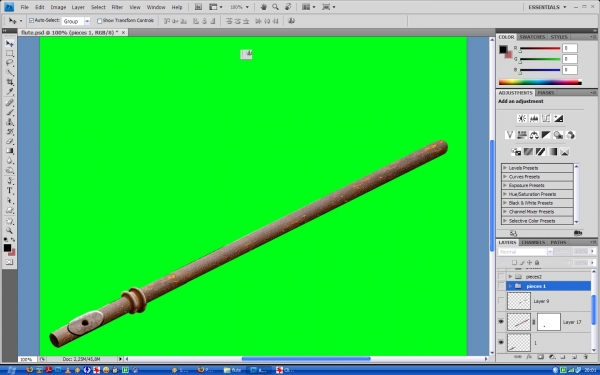Add a Photo Filter adjustment
The width and height of the screenshot is (600, 375).
pyautogui.click(x=558, y=135)
